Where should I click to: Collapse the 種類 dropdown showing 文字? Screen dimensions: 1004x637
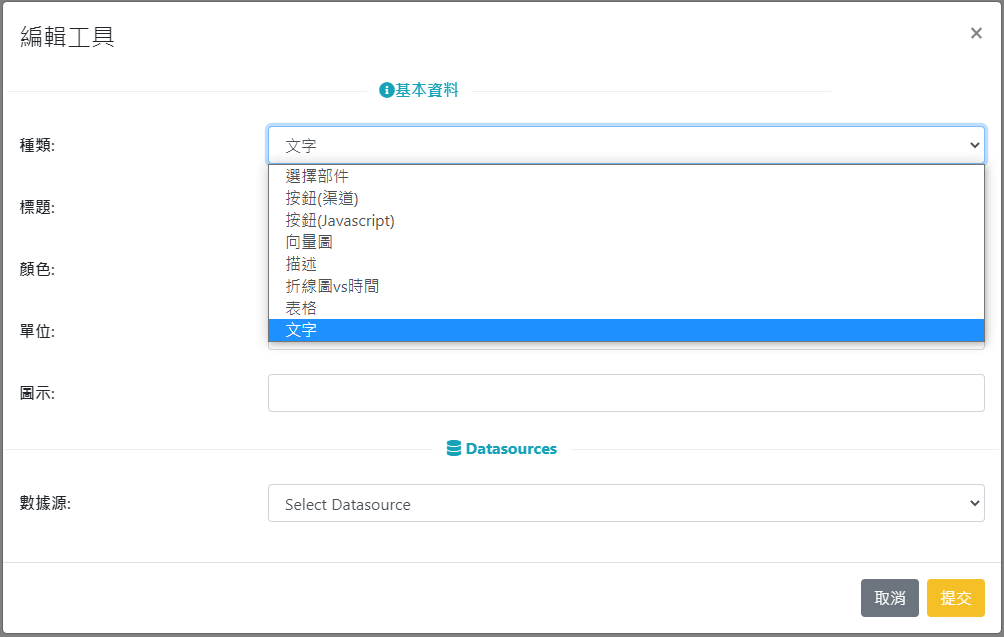[975, 145]
